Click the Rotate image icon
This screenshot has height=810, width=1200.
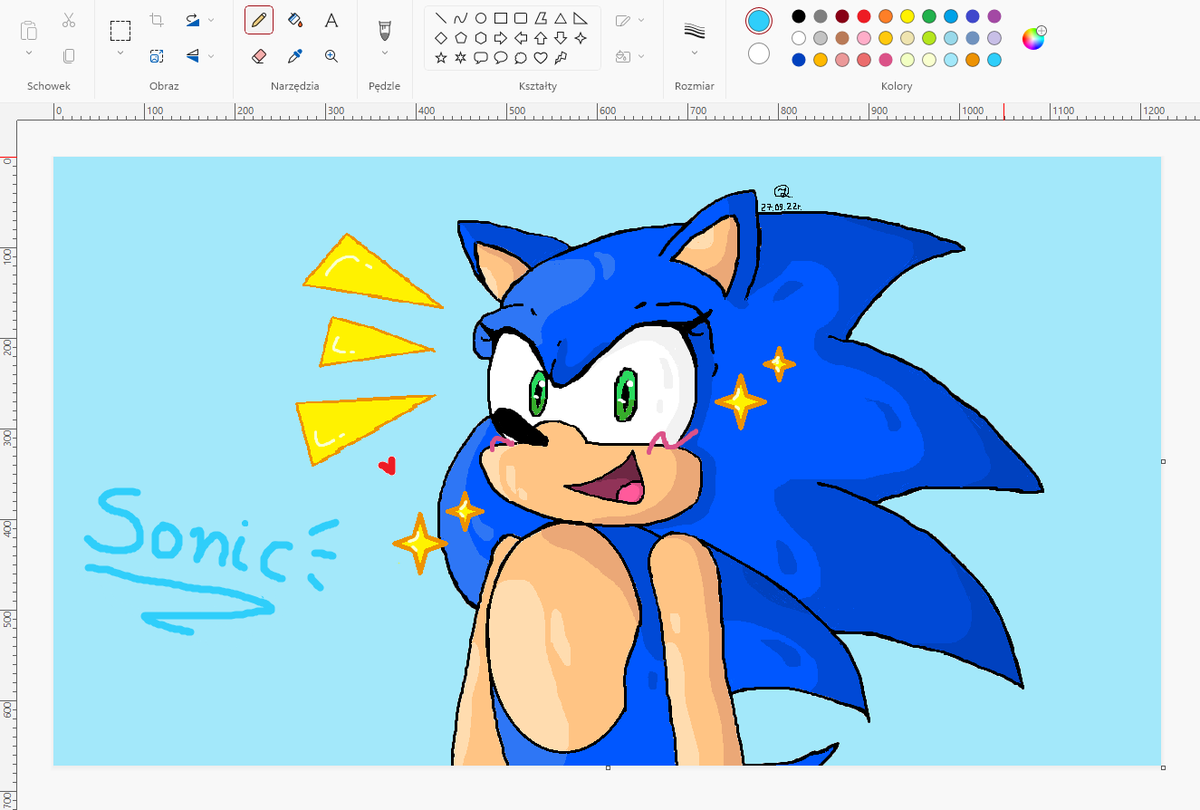point(192,20)
